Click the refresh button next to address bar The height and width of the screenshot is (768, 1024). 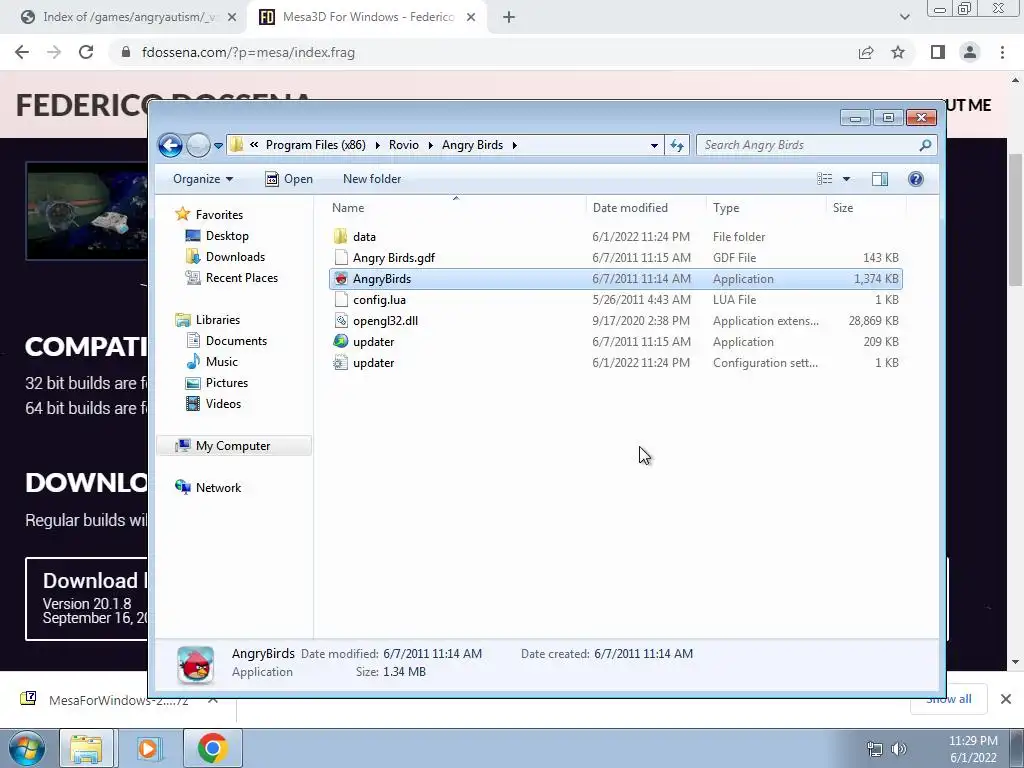pos(677,146)
